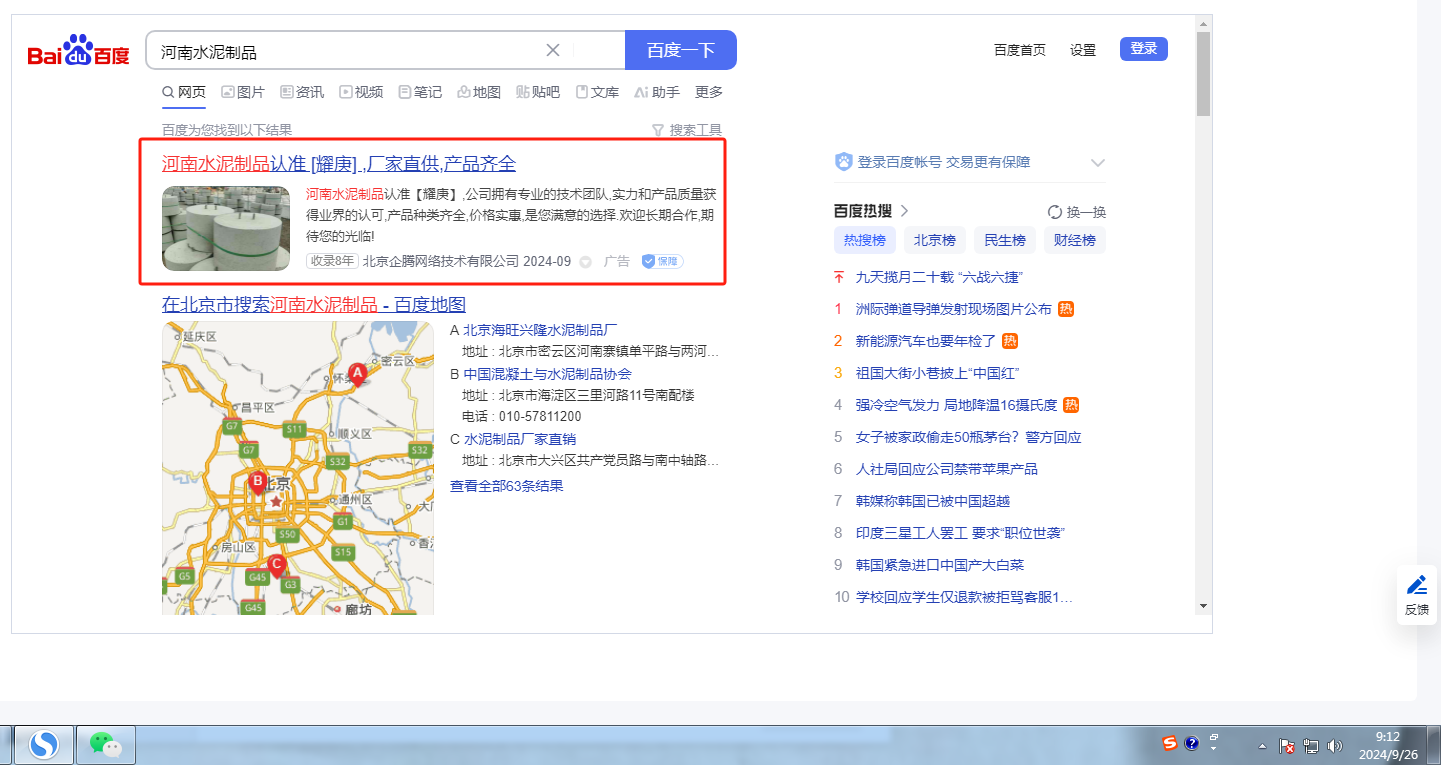Expand the 登录百度帐号 panel chevron
The height and width of the screenshot is (765, 1441).
click(x=1097, y=163)
